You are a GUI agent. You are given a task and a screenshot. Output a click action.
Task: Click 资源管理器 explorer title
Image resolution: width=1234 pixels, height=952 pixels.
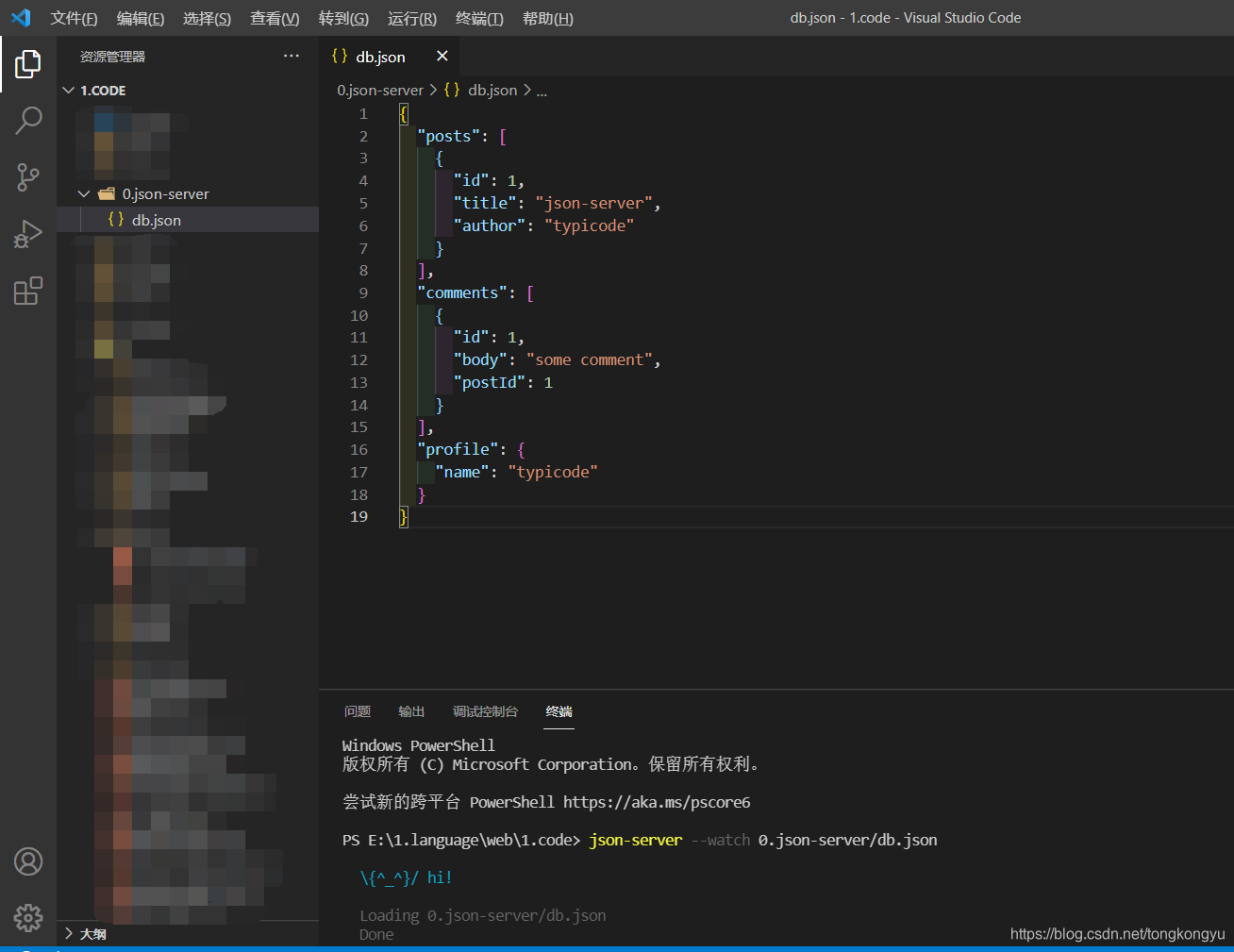coord(112,57)
